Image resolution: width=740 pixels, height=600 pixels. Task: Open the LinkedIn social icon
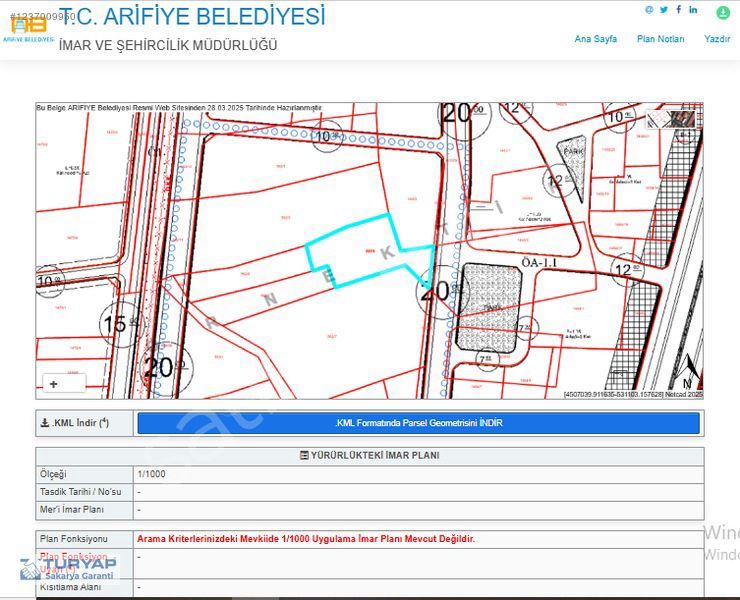click(x=693, y=10)
